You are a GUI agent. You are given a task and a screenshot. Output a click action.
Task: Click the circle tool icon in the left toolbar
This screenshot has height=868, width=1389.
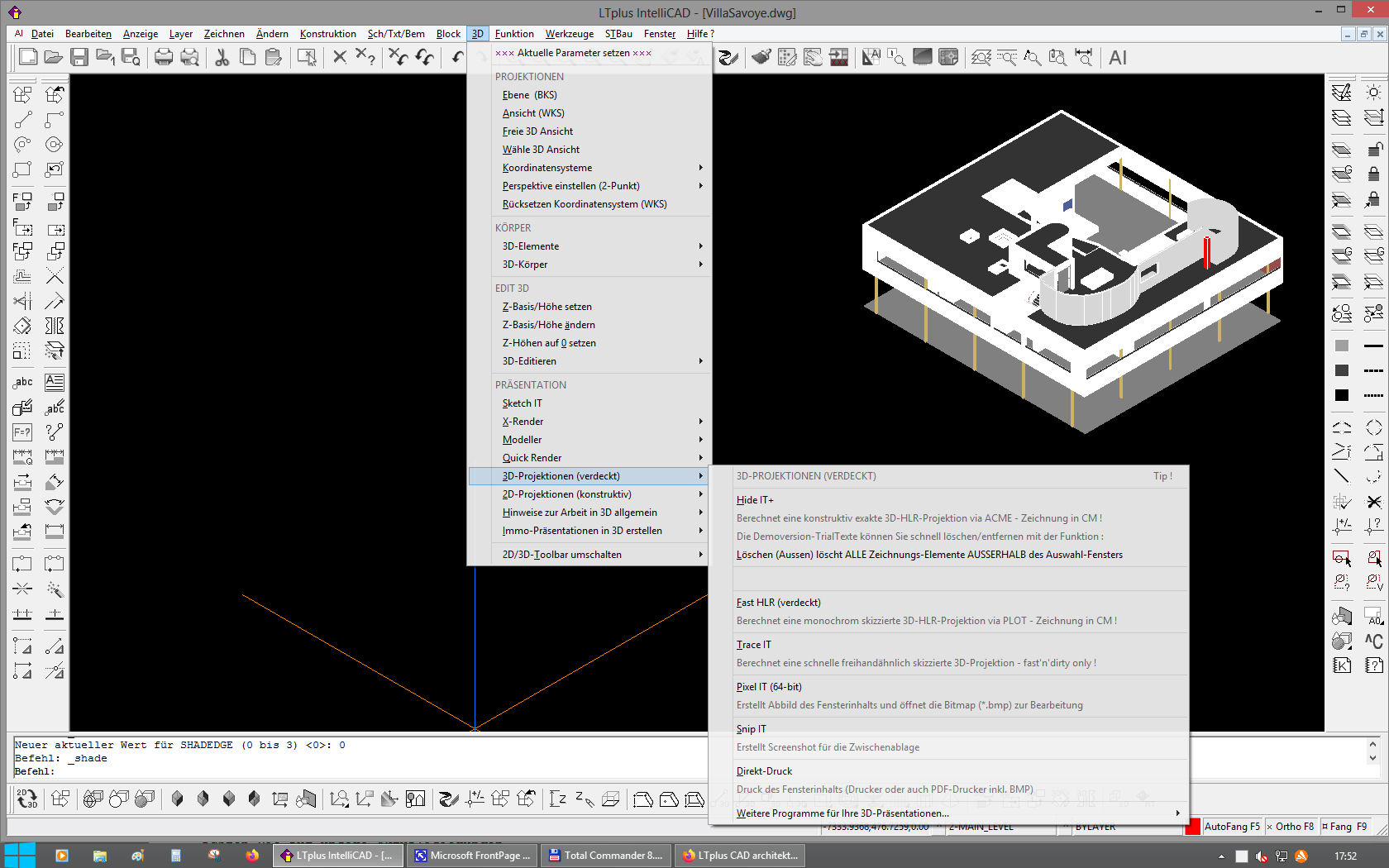pyautogui.click(x=54, y=145)
